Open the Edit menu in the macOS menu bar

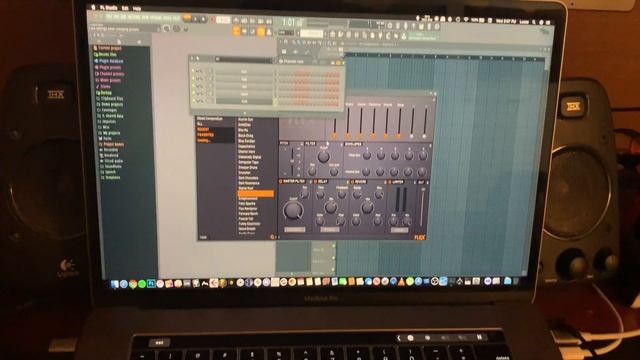[x=125, y=8]
